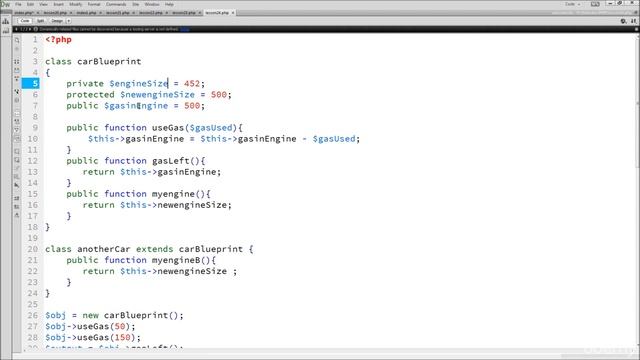Viewport: 640px width, 360px height.
Task: Open the Open Documents list icon
Action: [x=17, y=40]
